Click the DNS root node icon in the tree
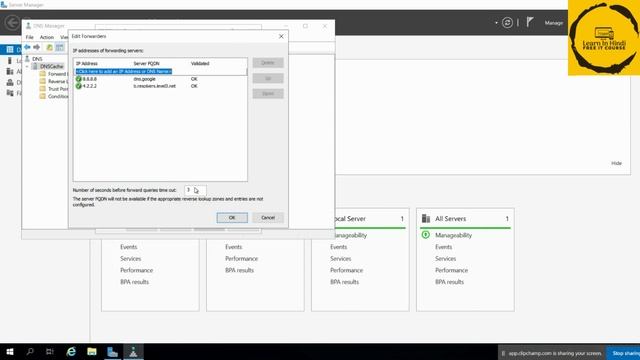 coord(27,59)
